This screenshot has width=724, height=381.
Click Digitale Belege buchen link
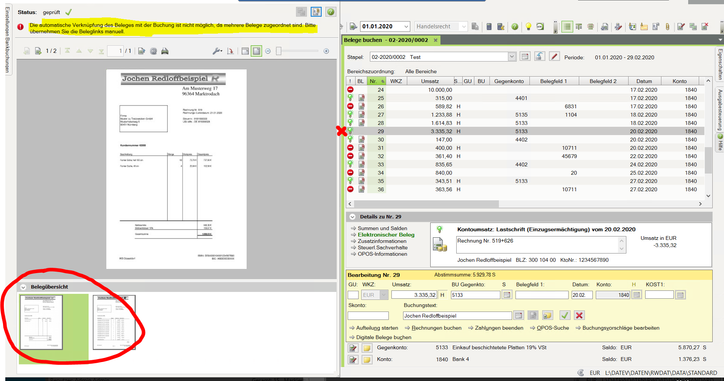[383, 337]
